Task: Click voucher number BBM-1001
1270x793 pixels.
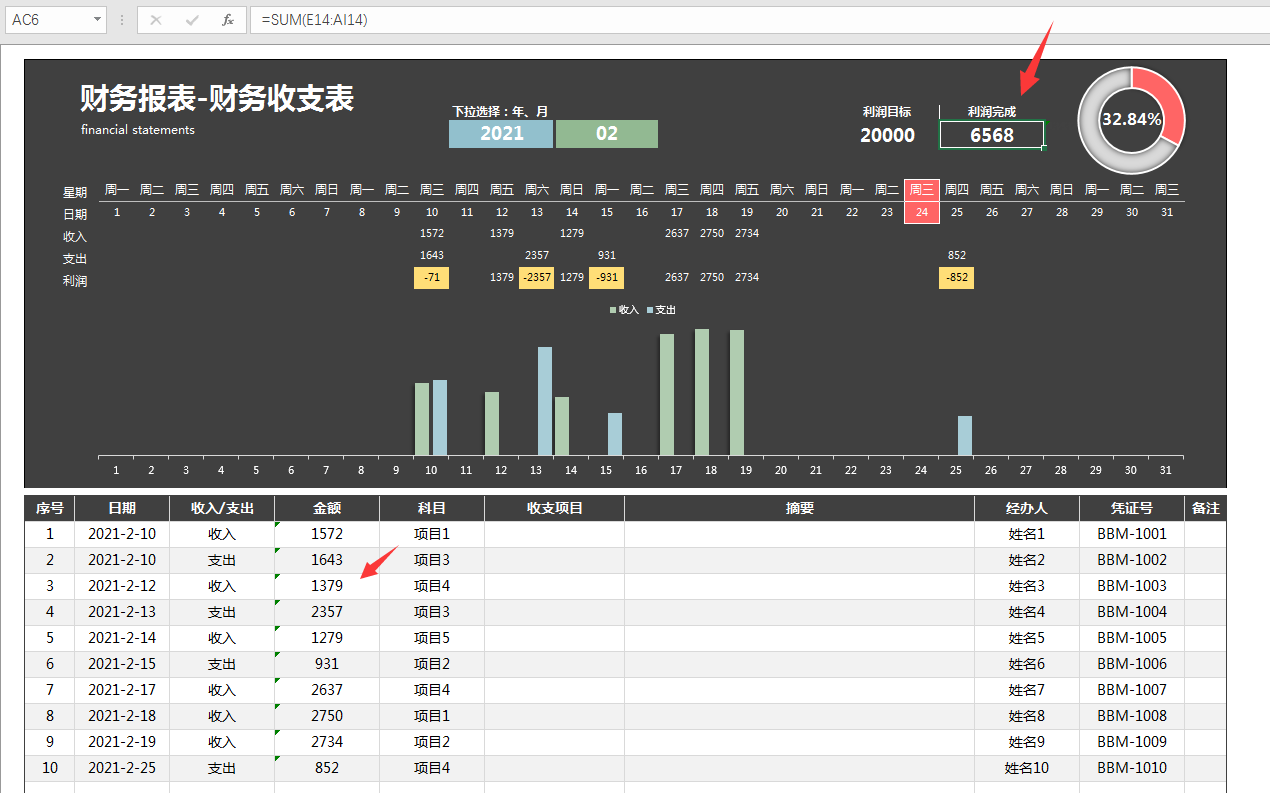Action: click(1132, 534)
